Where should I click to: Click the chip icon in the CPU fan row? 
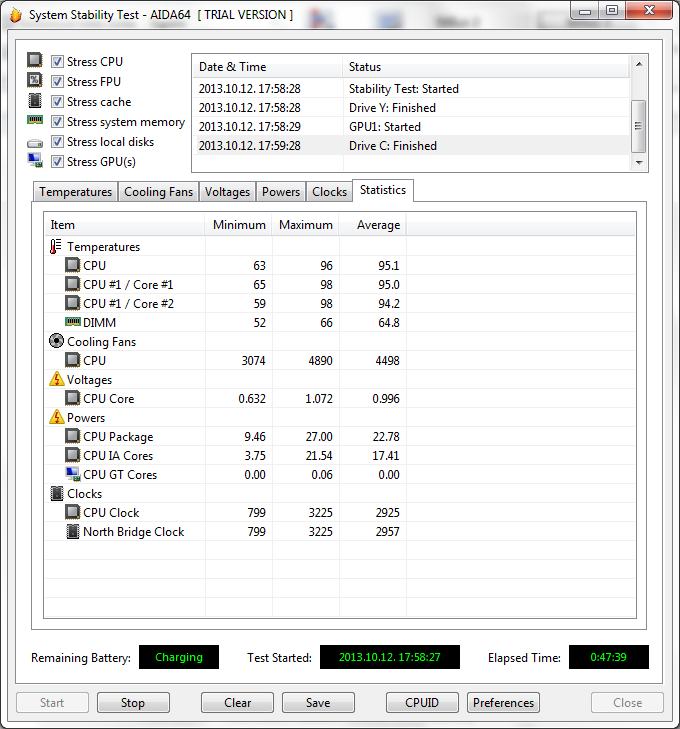[x=72, y=360]
